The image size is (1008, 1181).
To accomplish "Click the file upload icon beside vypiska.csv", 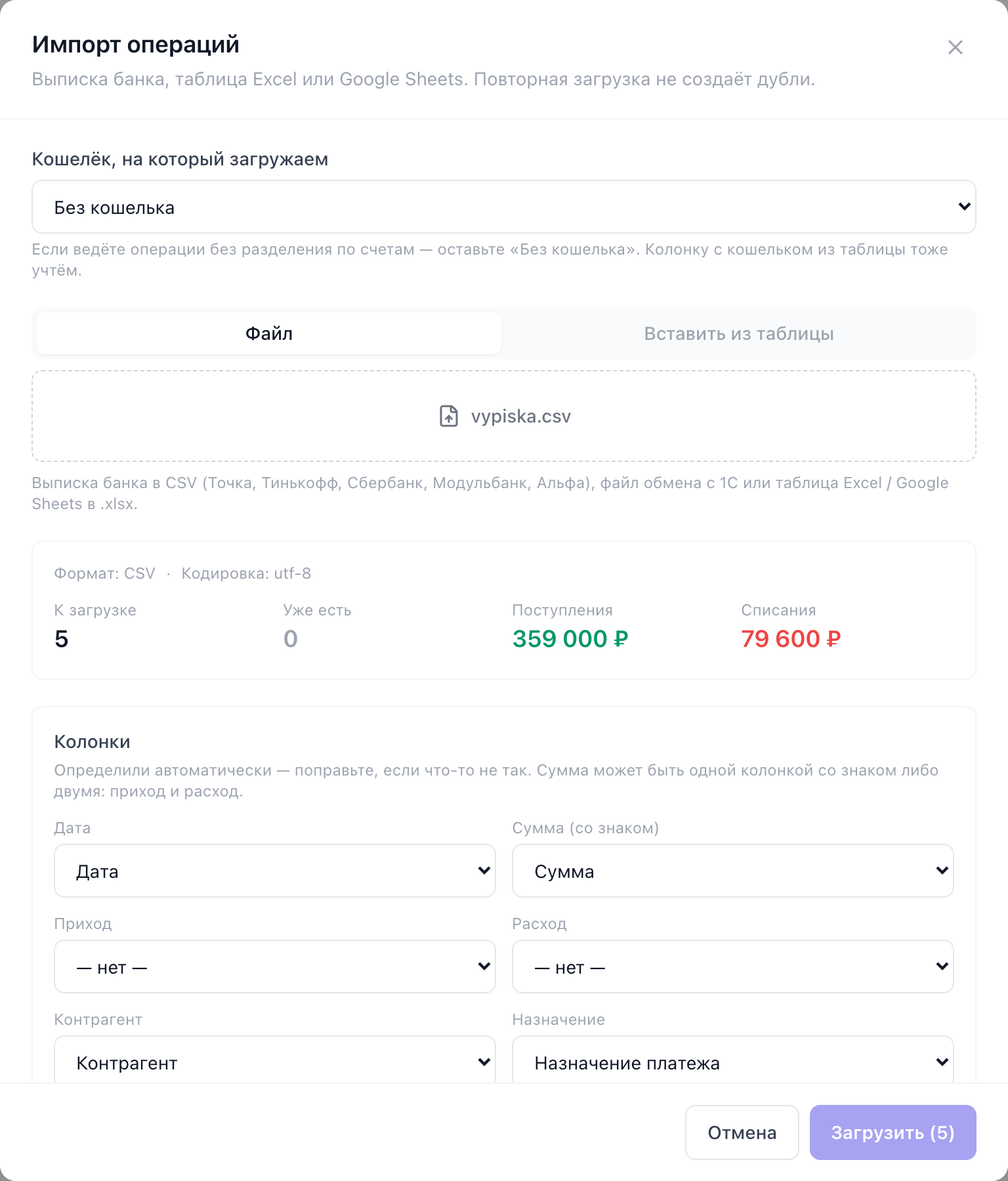I will click(449, 416).
